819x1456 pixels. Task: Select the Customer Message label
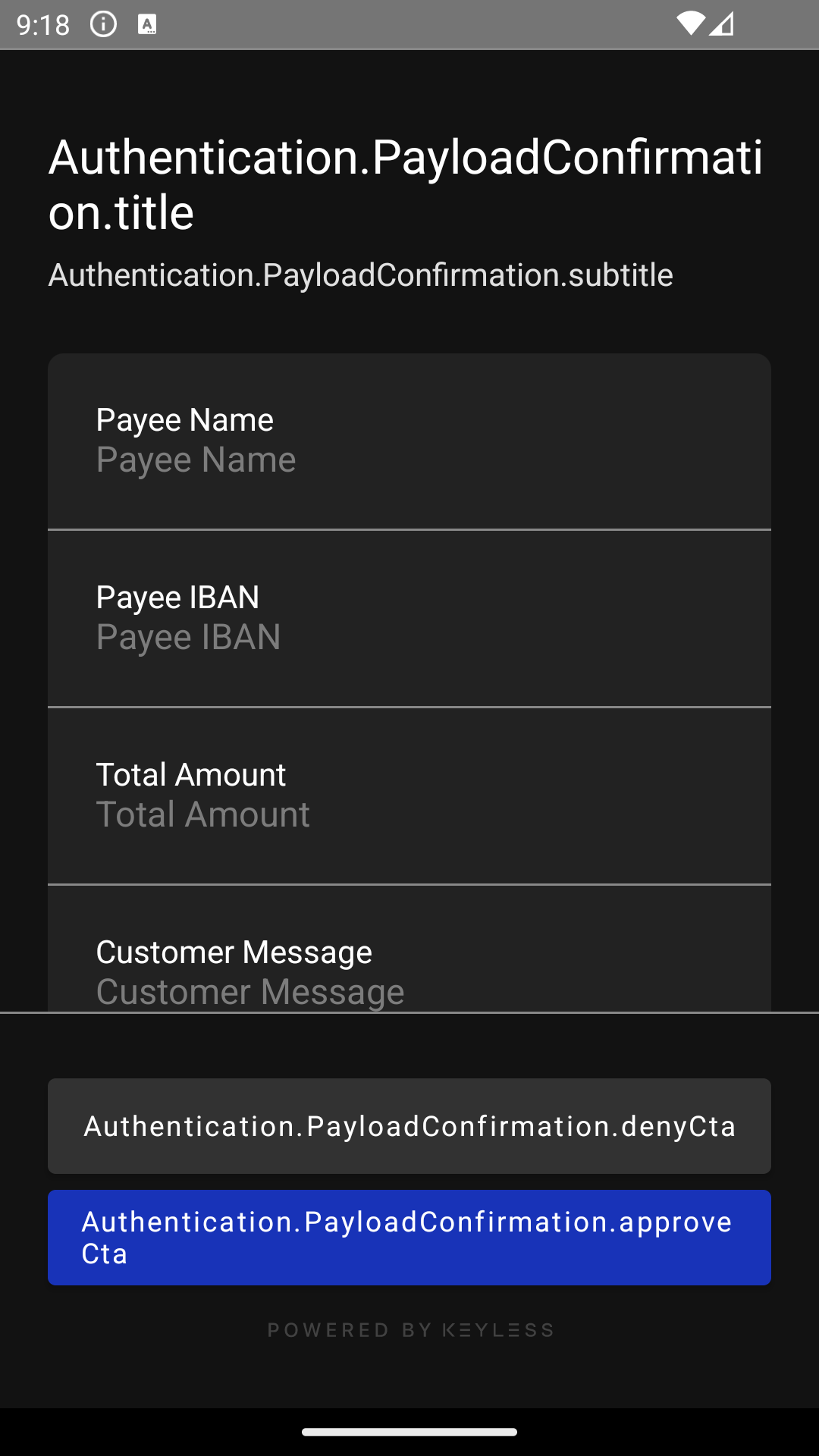click(x=234, y=952)
